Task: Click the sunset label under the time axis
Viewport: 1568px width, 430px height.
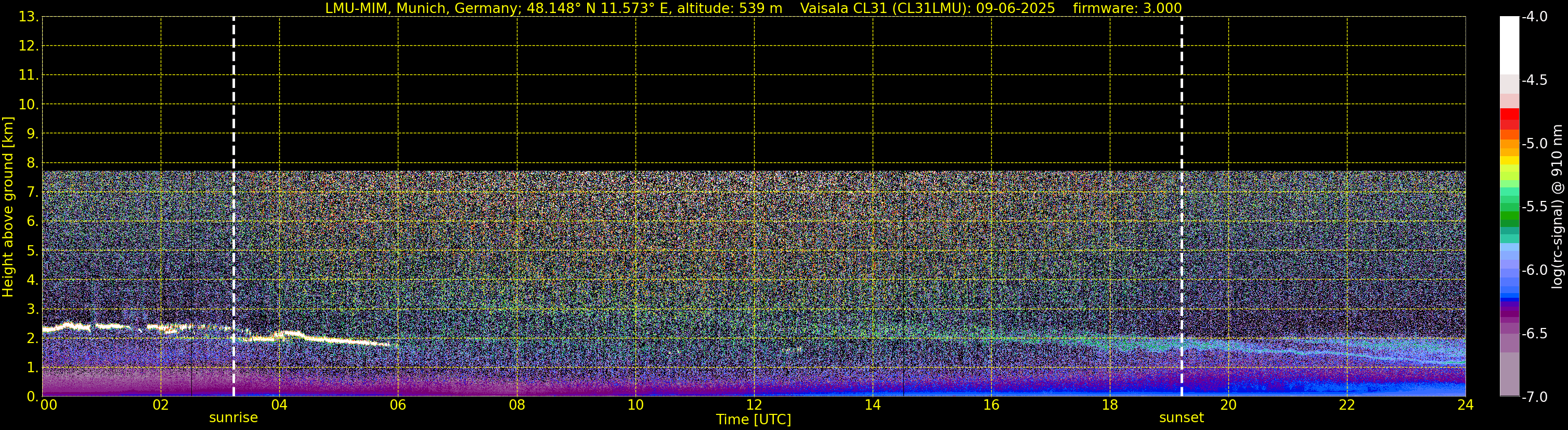Action: click(x=1181, y=418)
